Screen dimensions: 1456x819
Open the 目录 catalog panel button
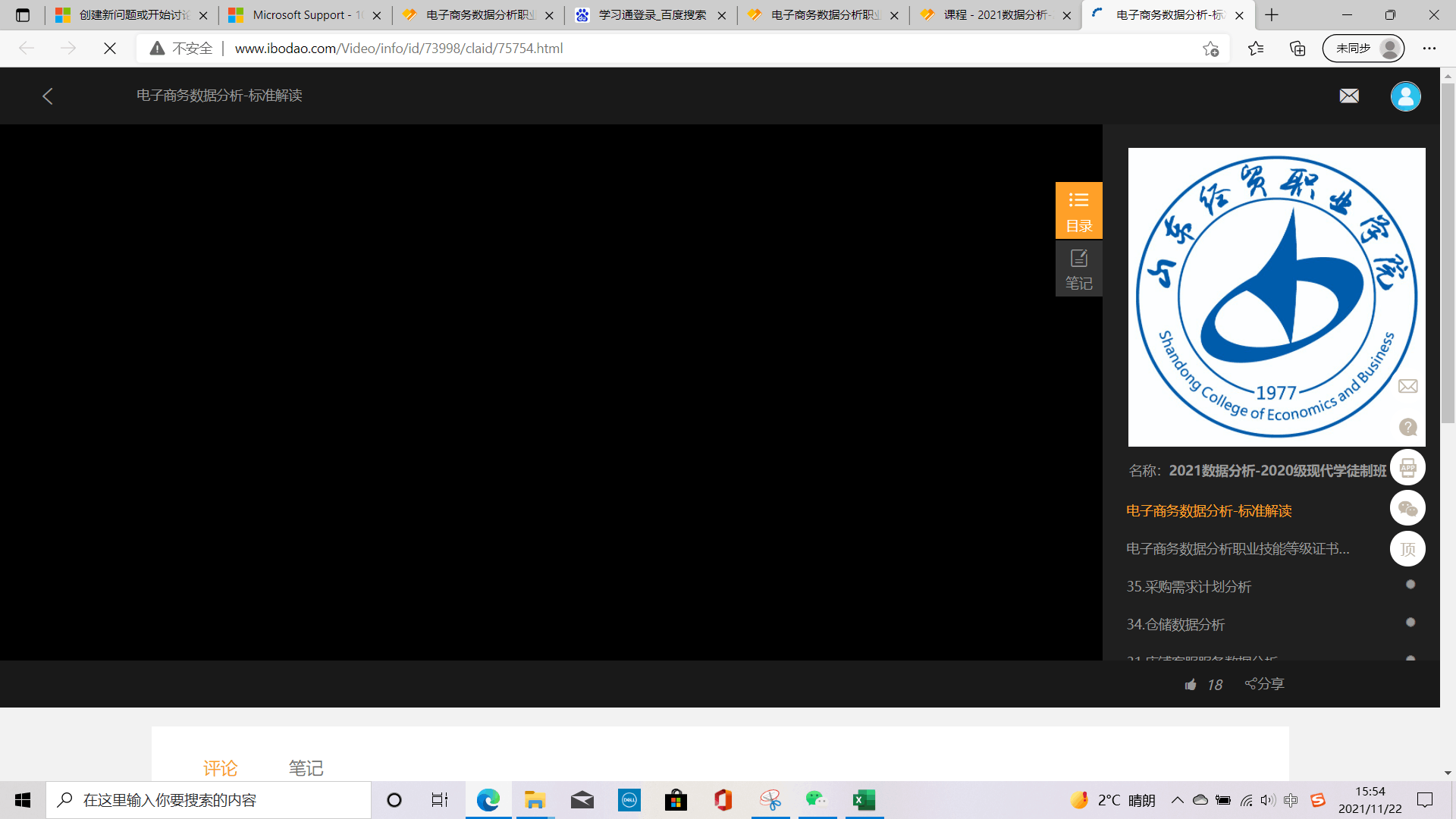[1078, 210]
